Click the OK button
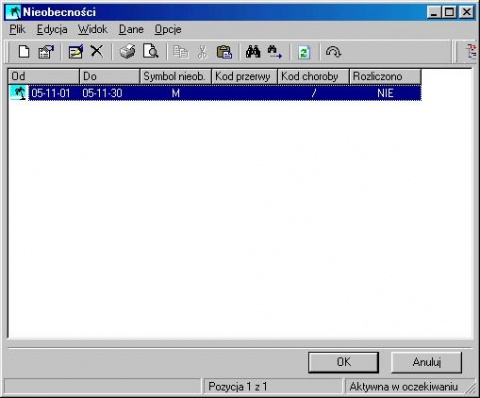The width and height of the screenshot is (480, 398). 343,362
